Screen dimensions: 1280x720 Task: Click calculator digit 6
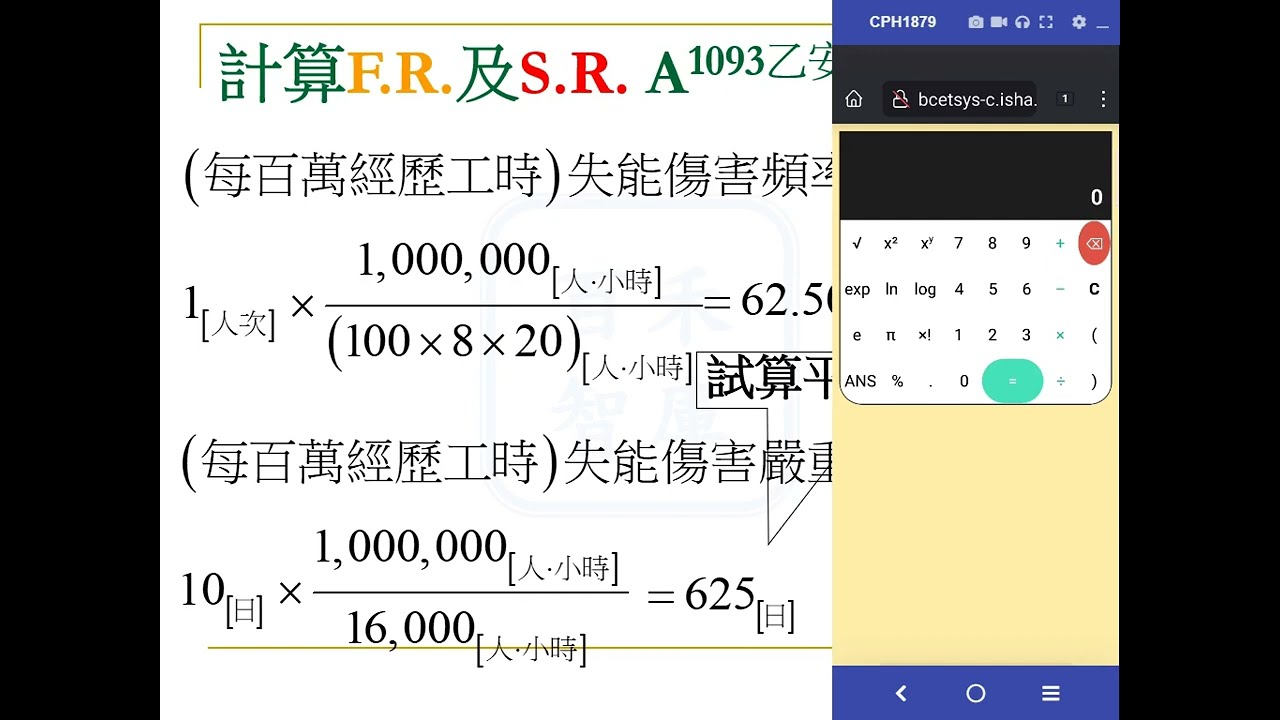[1026, 290]
